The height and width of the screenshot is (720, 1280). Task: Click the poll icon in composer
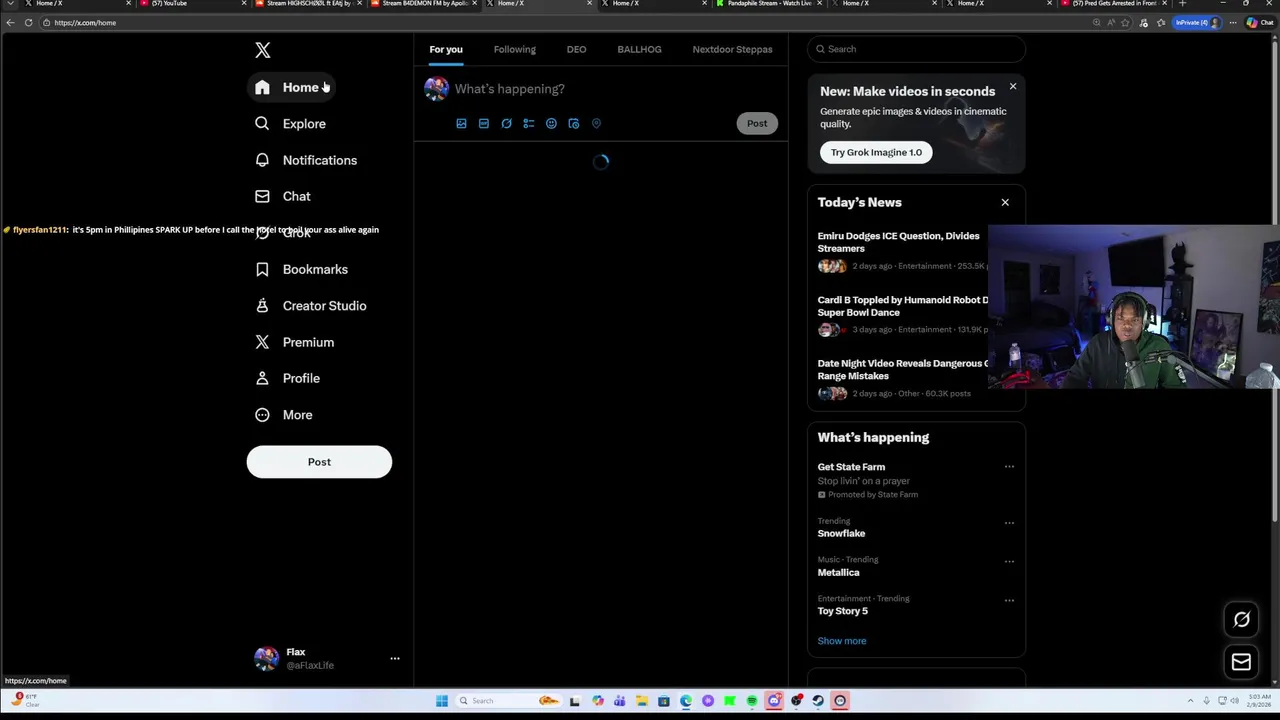click(529, 124)
